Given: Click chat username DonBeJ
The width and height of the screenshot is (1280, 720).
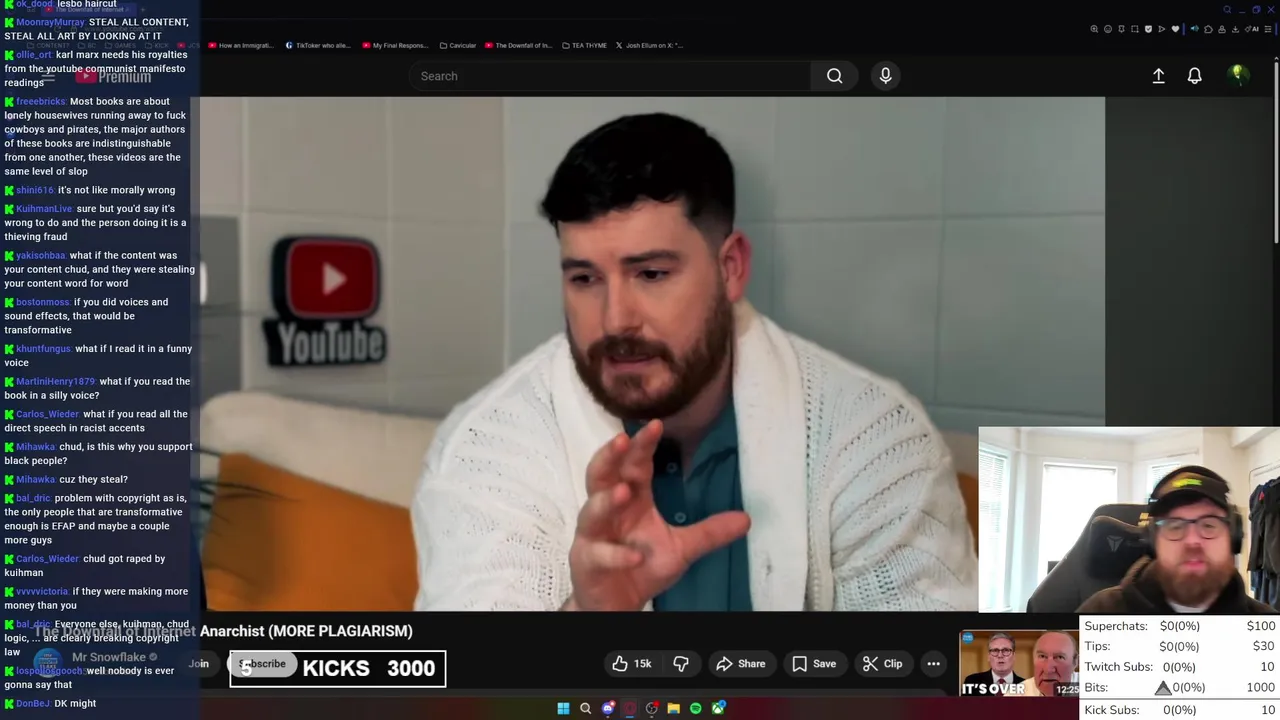Looking at the screenshot, I should [x=33, y=704].
